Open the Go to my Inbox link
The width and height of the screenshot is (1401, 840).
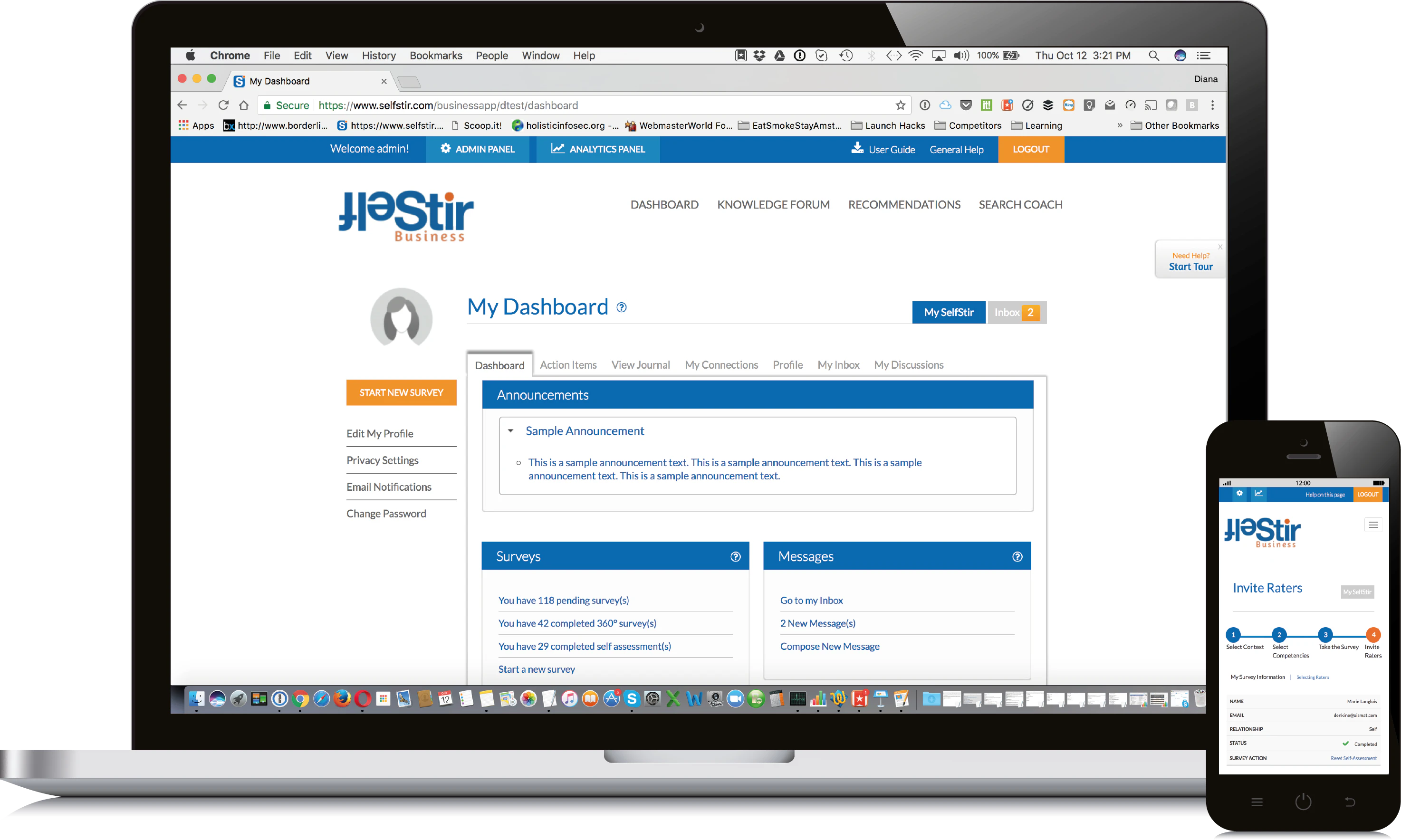point(811,600)
